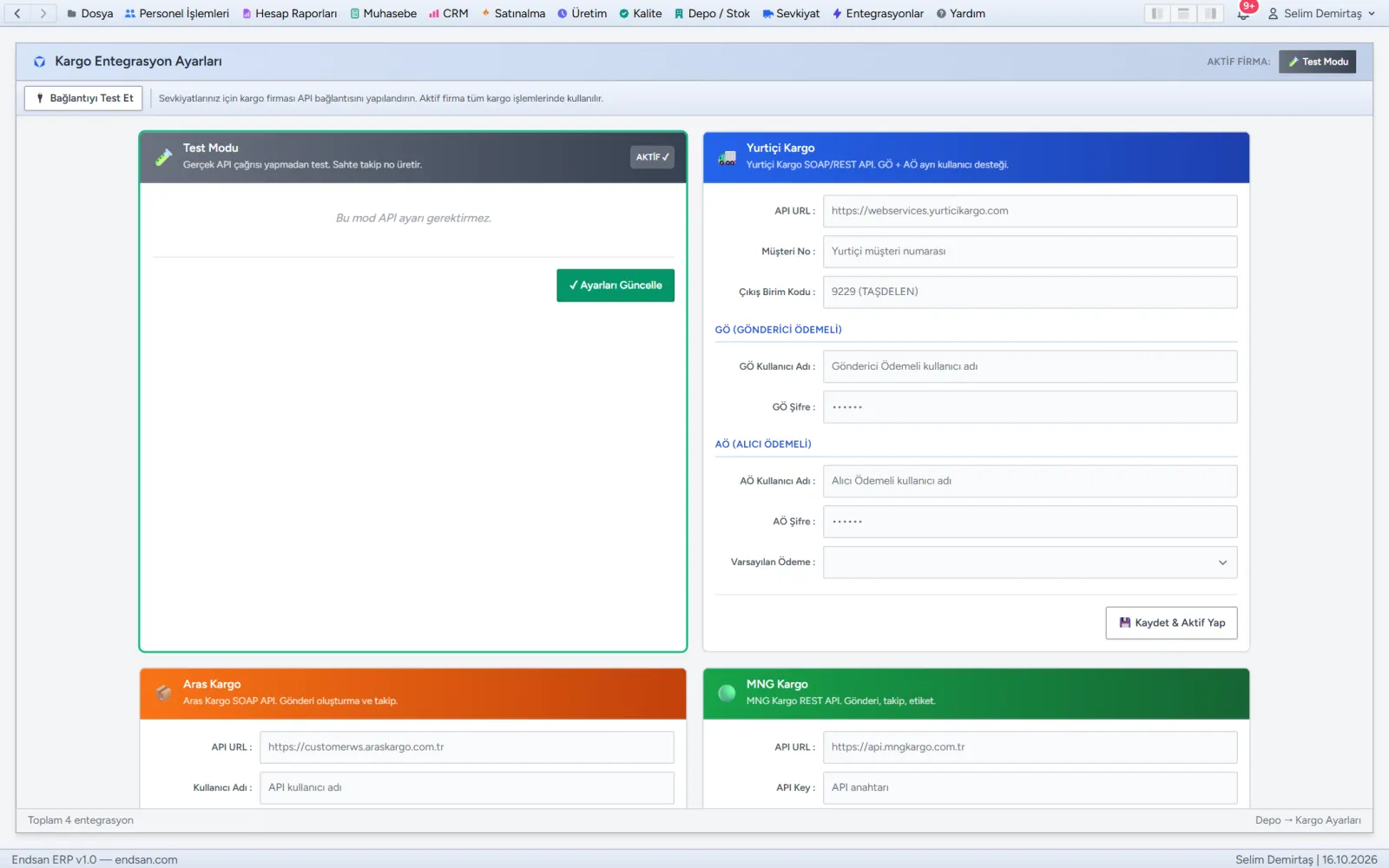Open the Entegrasyonlar menu

click(x=878, y=13)
